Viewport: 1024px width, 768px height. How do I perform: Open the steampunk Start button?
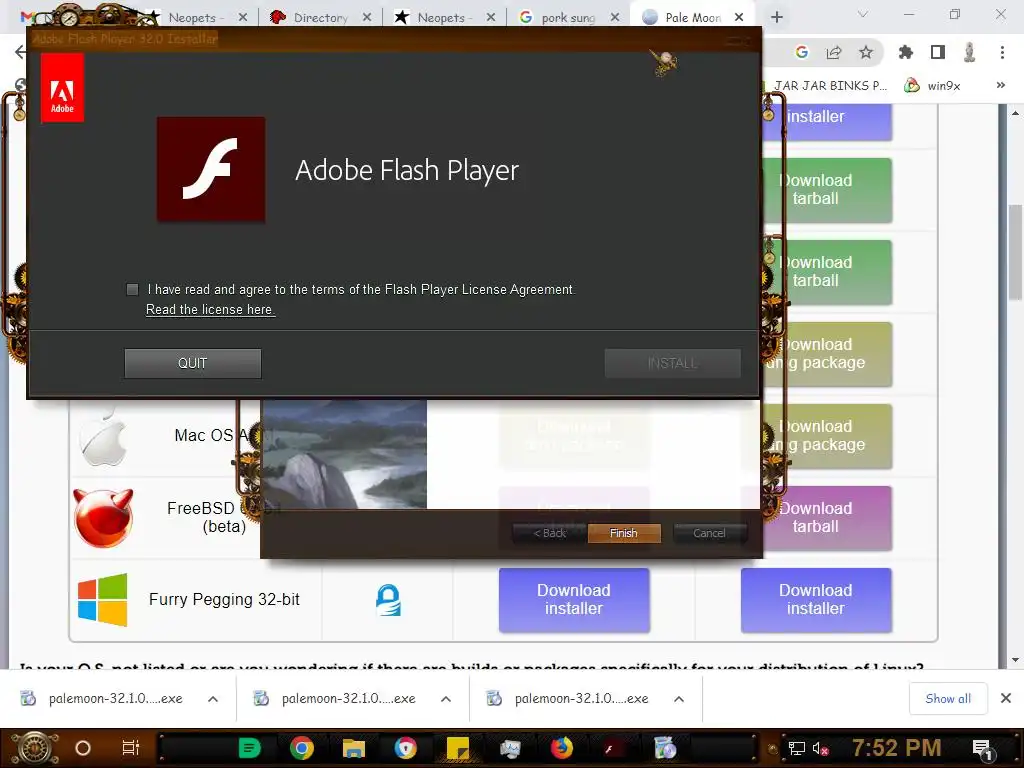[x=34, y=748]
